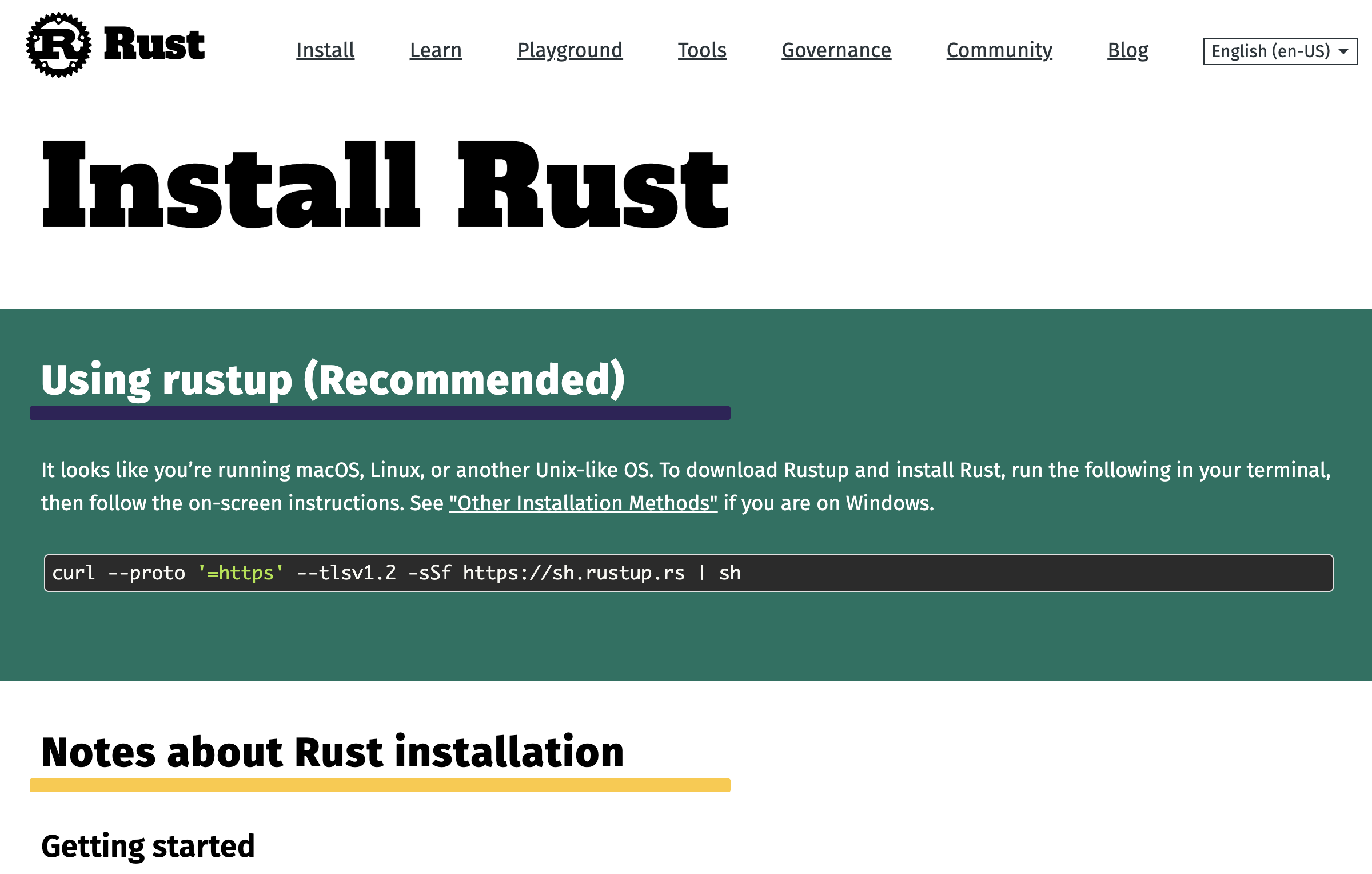This screenshot has width=1372, height=874.
Task: Open the Blog navigation link
Action: [1127, 50]
